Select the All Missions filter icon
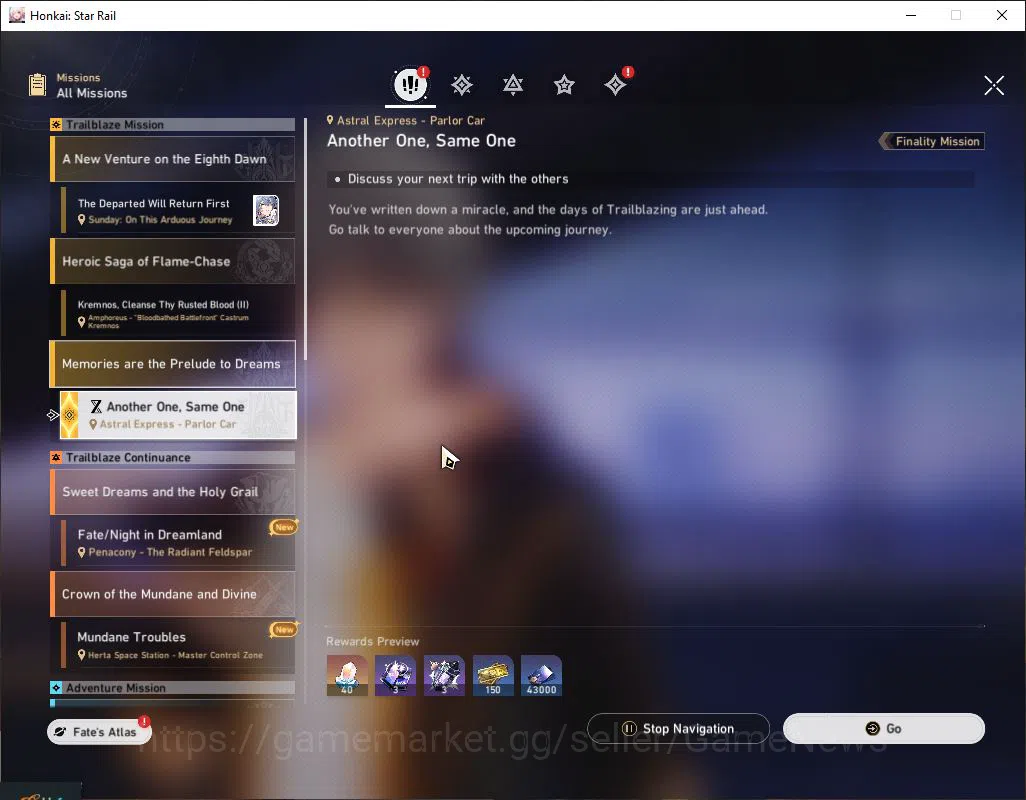 [x=410, y=84]
